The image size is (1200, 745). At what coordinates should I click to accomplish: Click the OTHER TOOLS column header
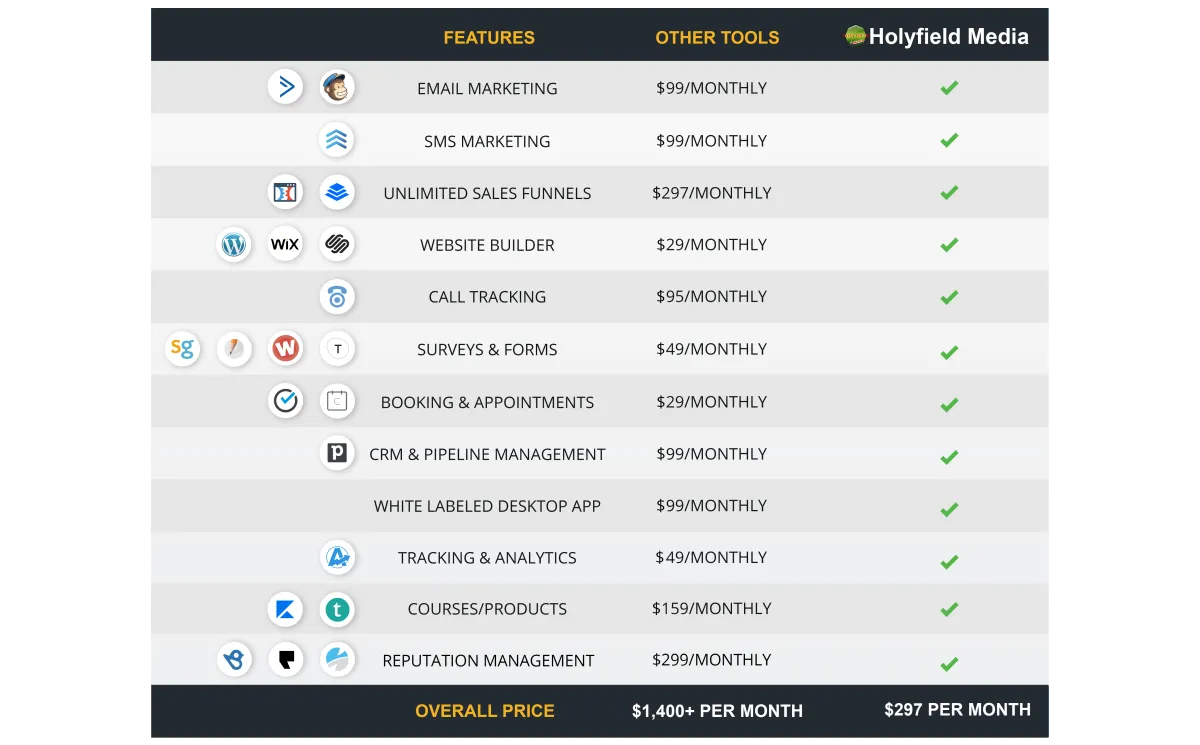coord(717,38)
